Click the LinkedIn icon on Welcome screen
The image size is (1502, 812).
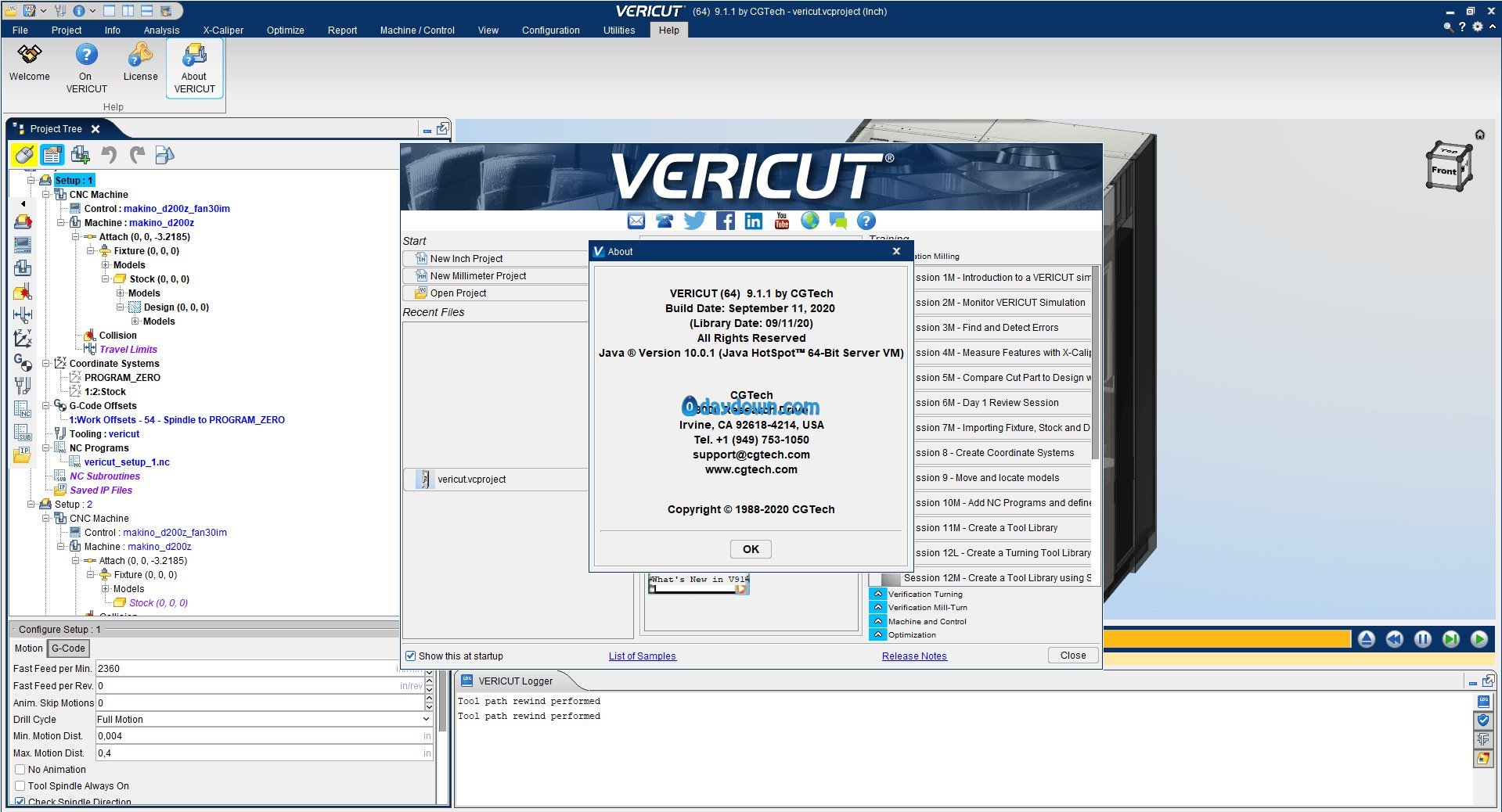pos(753,221)
